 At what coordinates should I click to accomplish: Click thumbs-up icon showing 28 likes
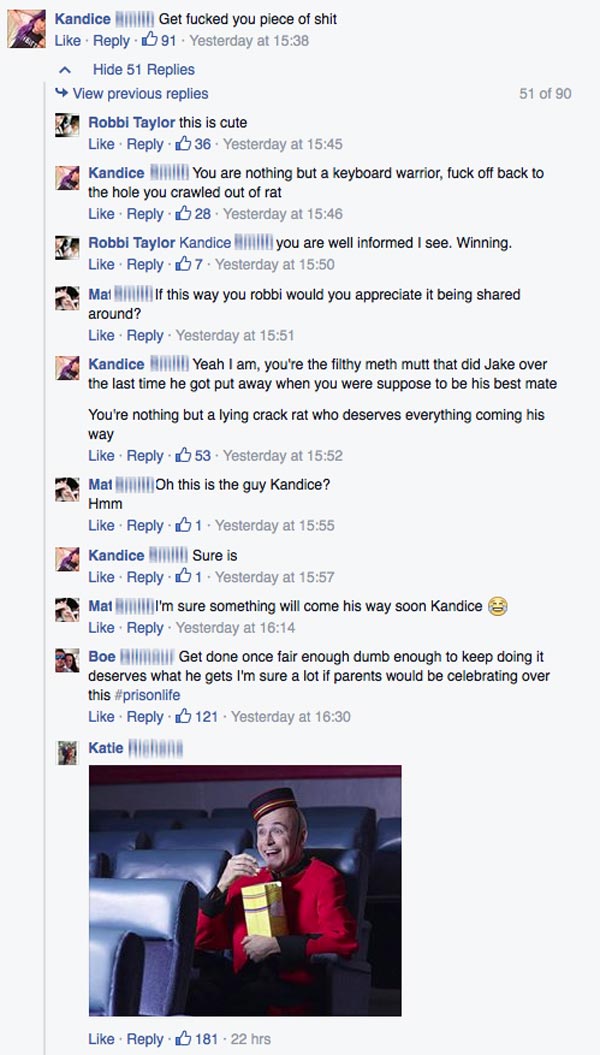(x=183, y=213)
